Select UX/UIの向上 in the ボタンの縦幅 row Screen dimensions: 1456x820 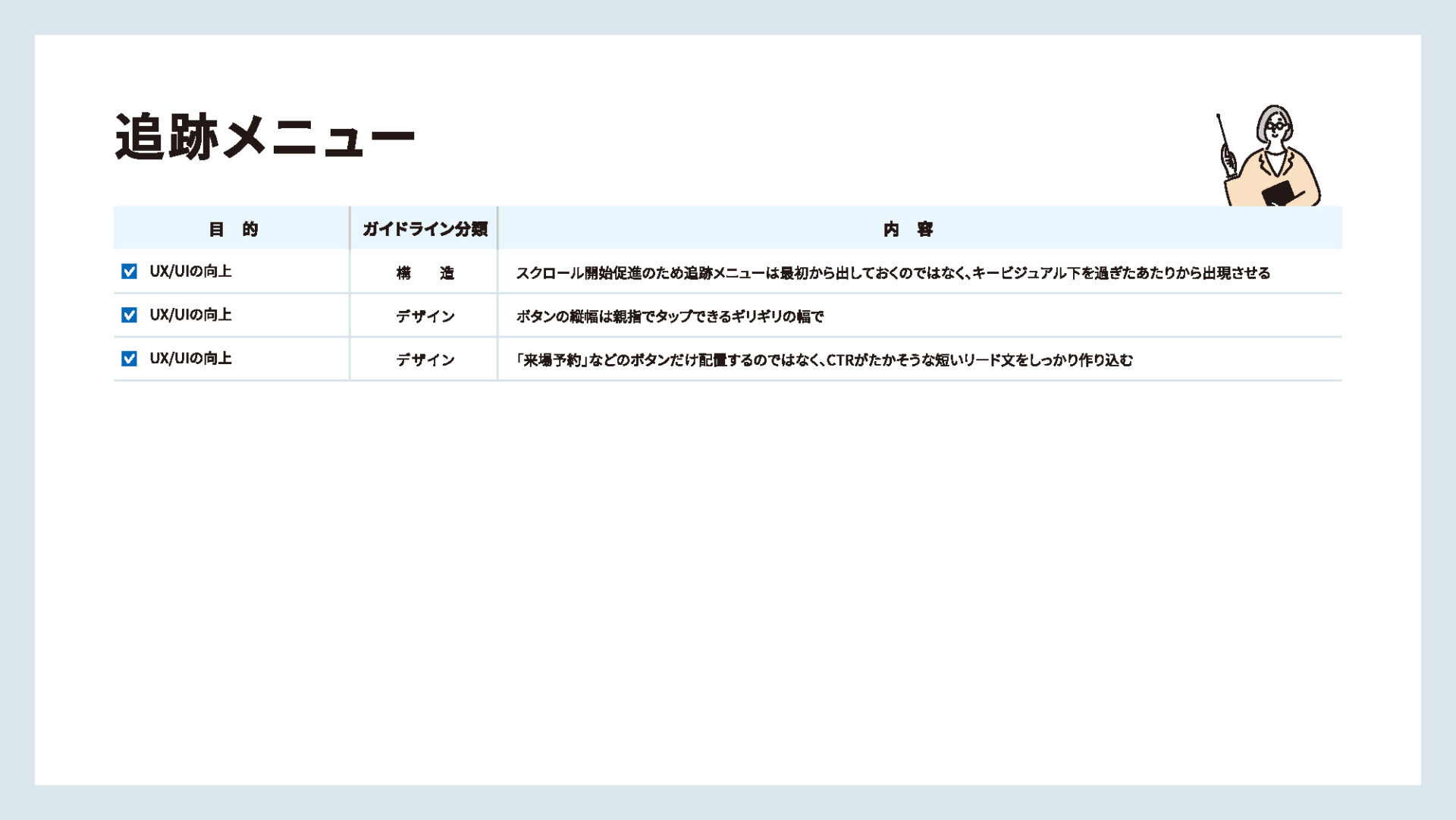point(190,315)
